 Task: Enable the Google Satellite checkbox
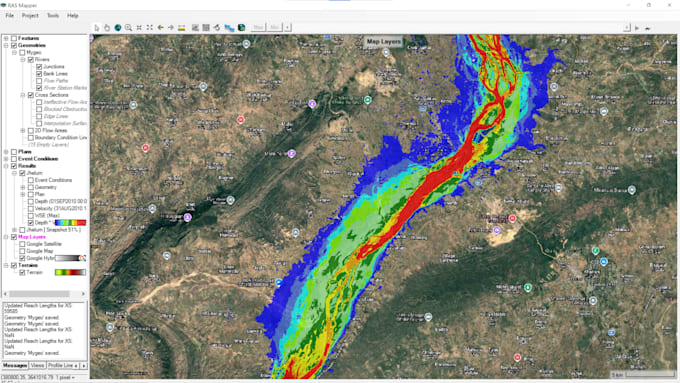[x=22, y=244]
